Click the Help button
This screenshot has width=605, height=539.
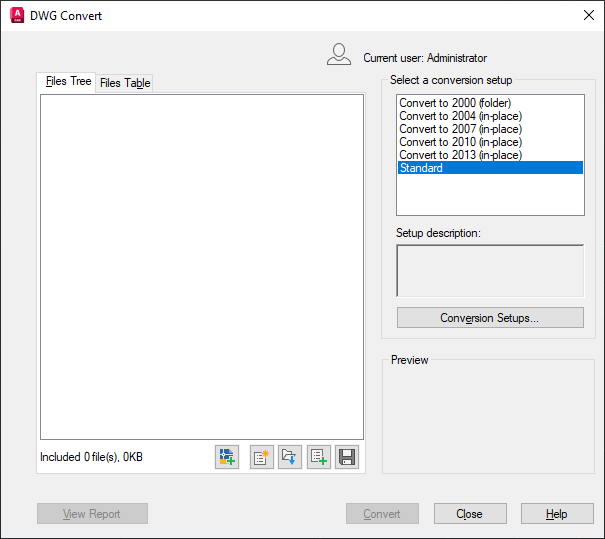tap(557, 514)
